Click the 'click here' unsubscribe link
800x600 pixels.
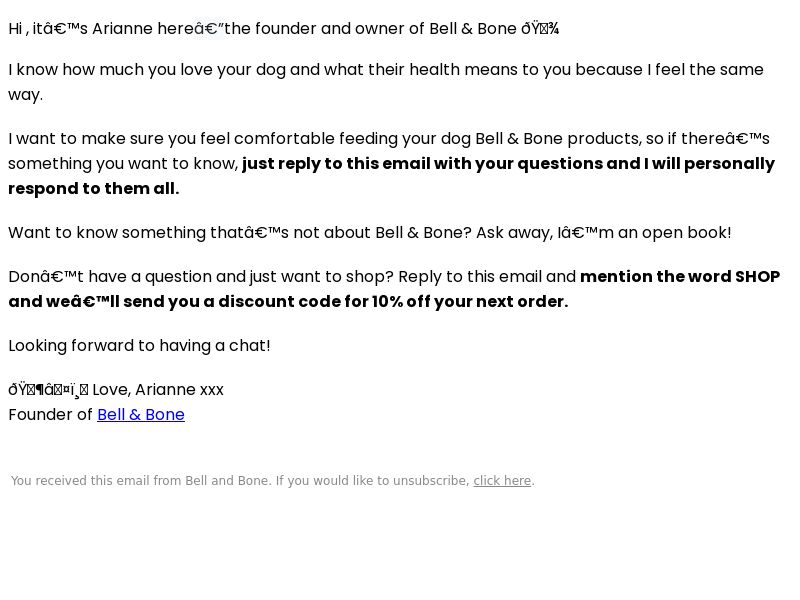tap(502, 481)
